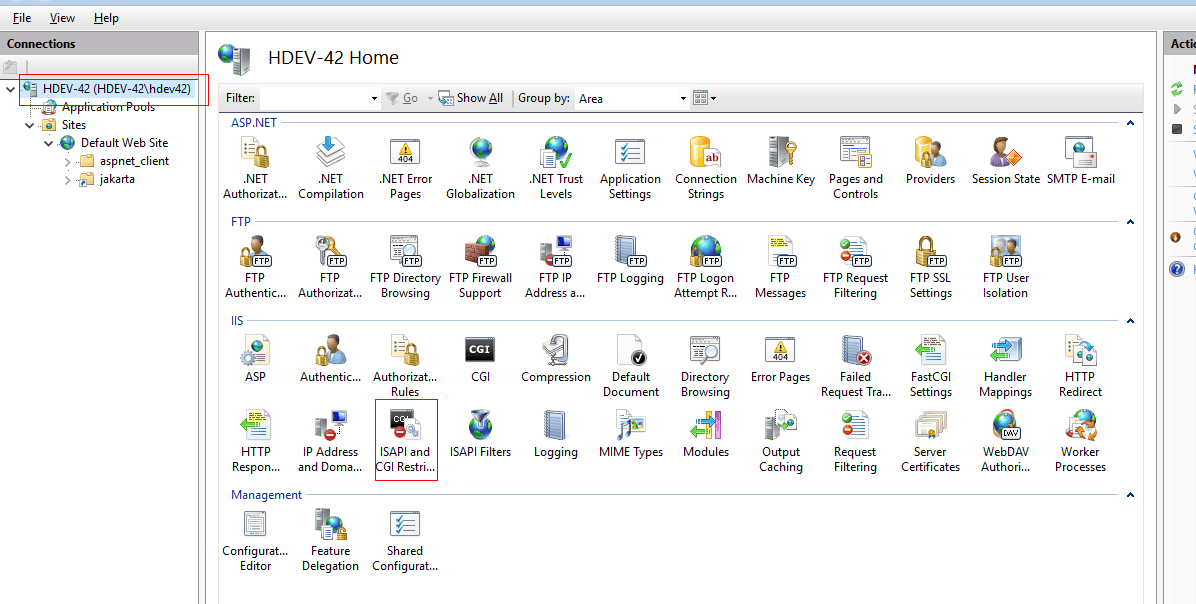Open Application Settings feature
This screenshot has height=604, width=1196.
(x=630, y=168)
